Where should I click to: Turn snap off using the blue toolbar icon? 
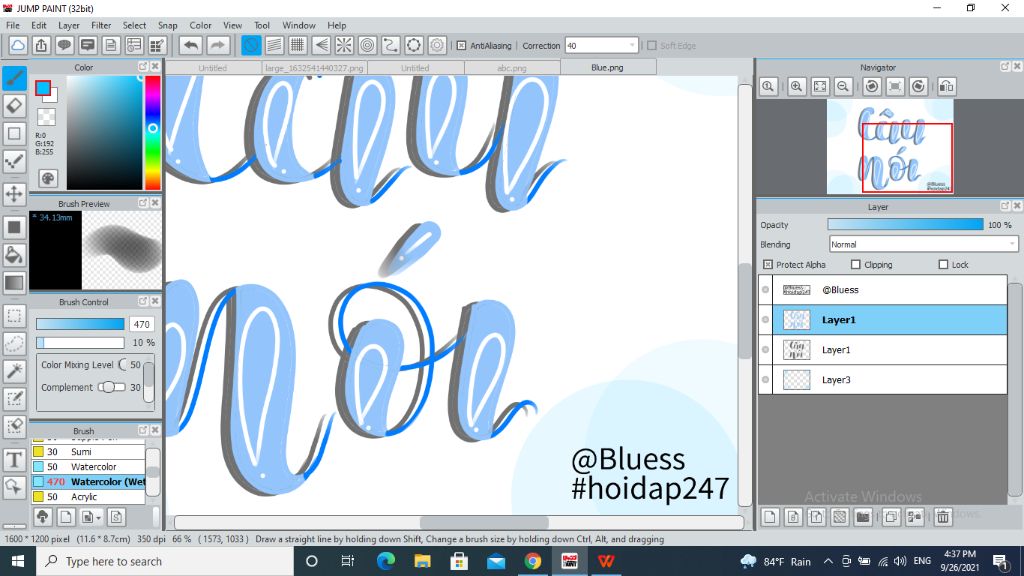(251, 45)
